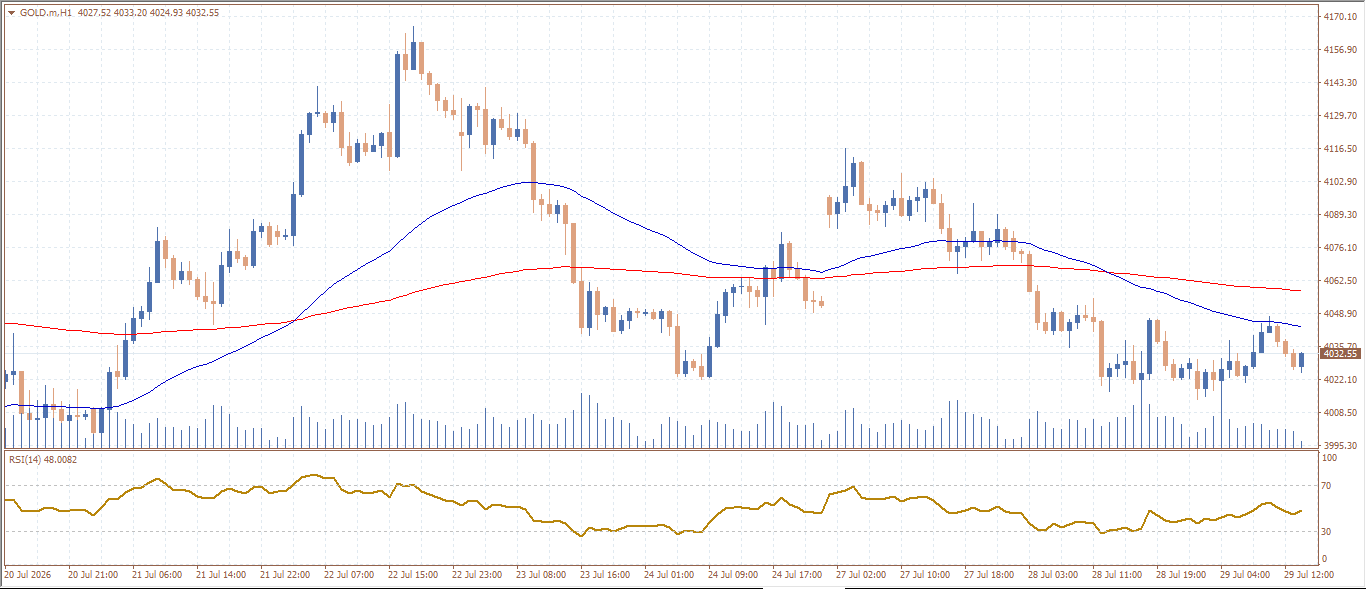Select the GOLD.m,H1 chart title text
The image size is (1366, 589).
coord(45,13)
